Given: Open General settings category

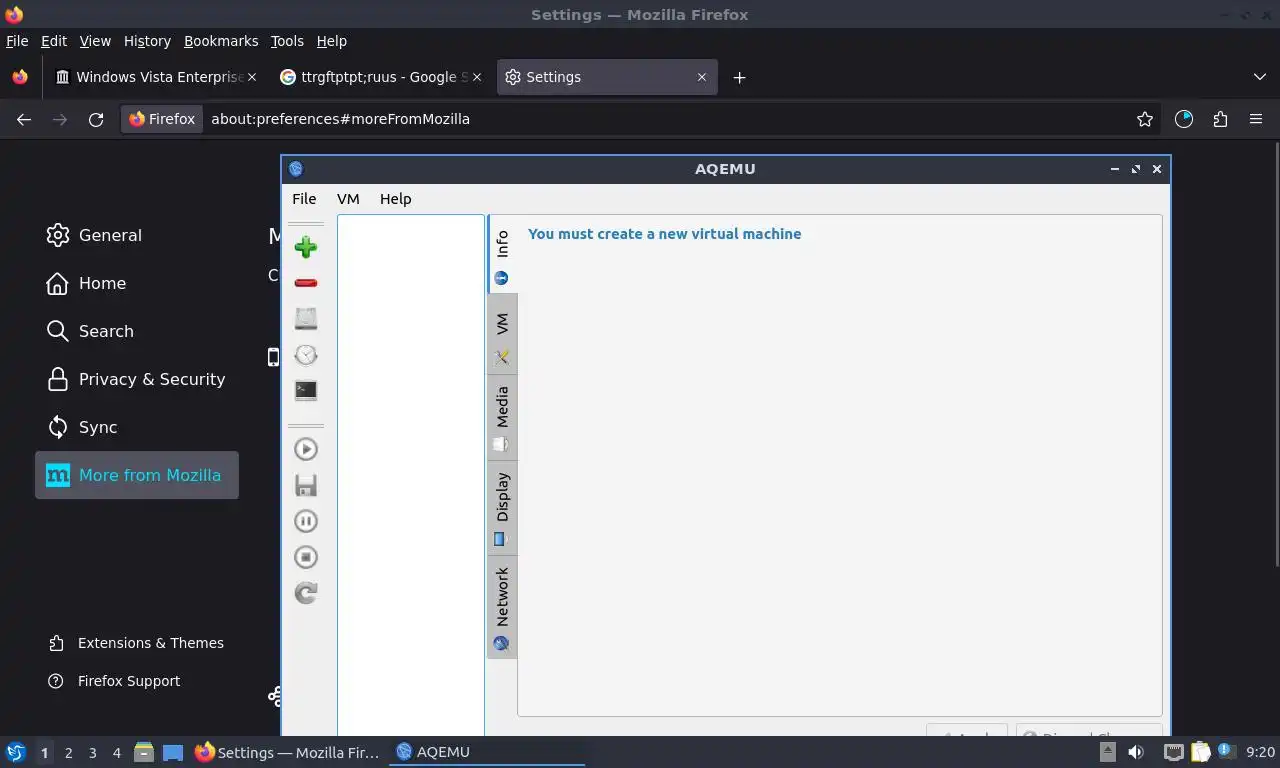Looking at the screenshot, I should click(136, 235).
